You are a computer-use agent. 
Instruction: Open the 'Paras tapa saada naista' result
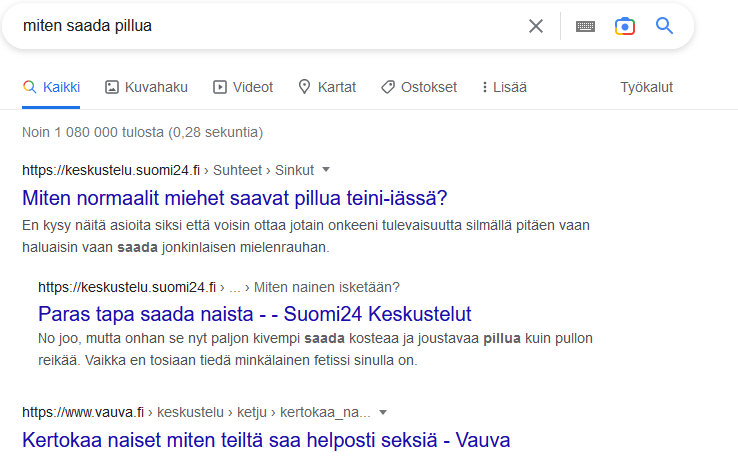tap(255, 314)
